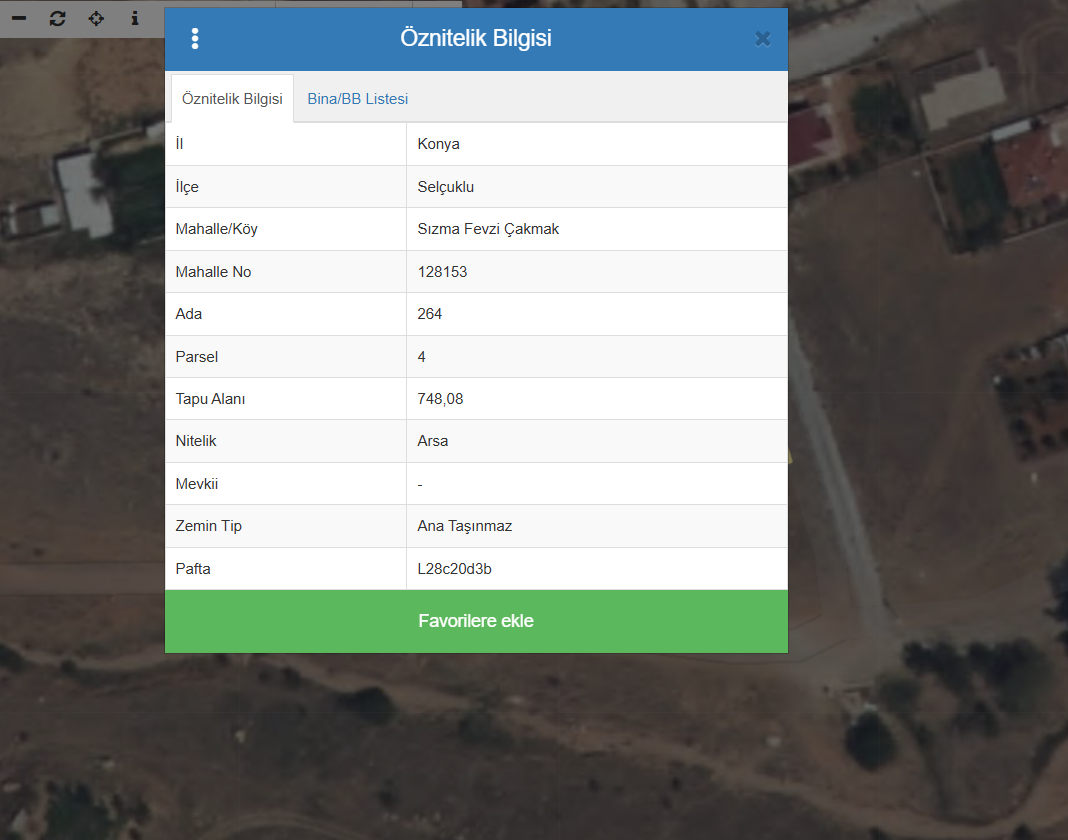Click the zoom-out minus icon in the toolbar
Viewport: 1068px width, 840px height.
click(x=19, y=18)
